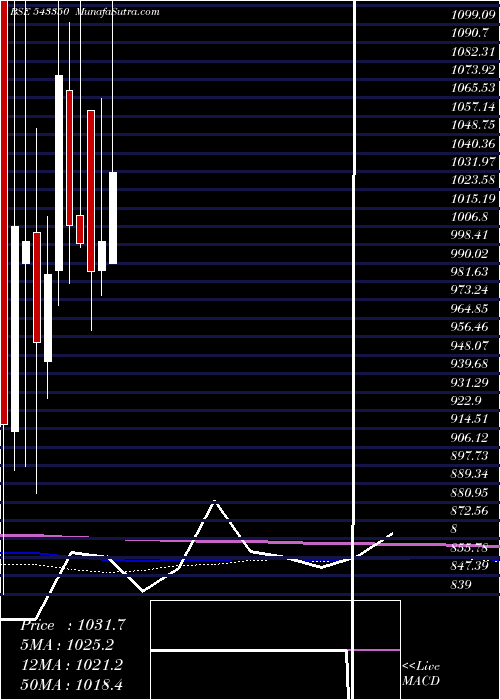Click the 956.46 price level
Image resolution: width=500 pixels, height=700 pixels.
click(x=471, y=327)
